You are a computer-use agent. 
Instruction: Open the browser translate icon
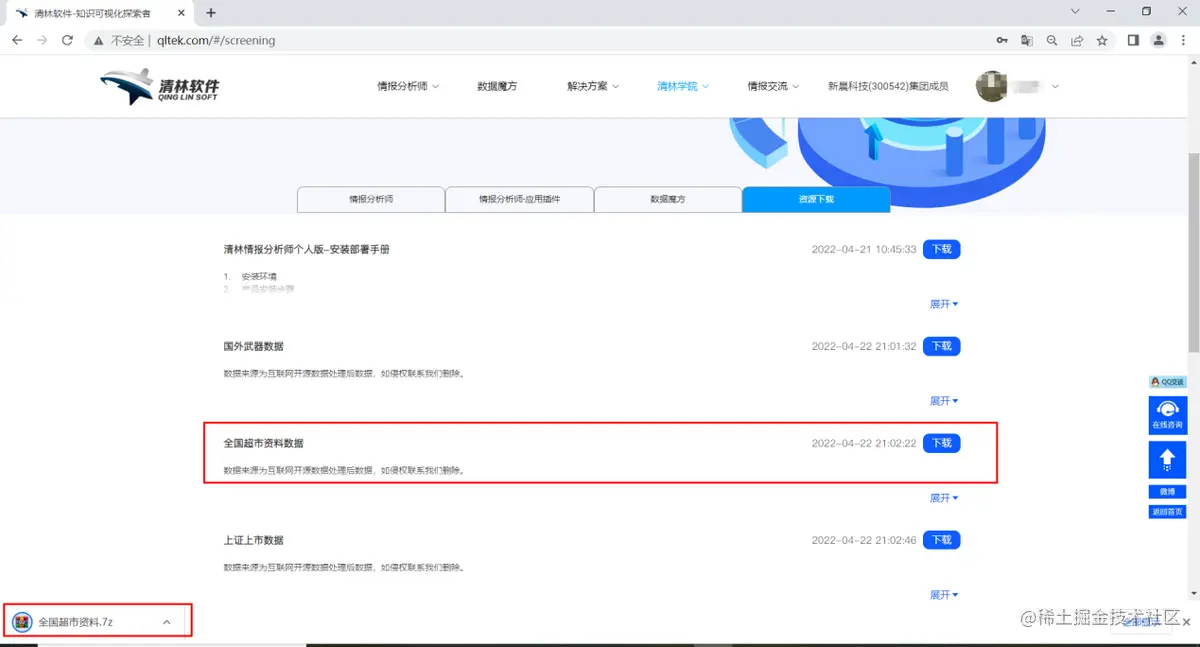coord(1026,40)
